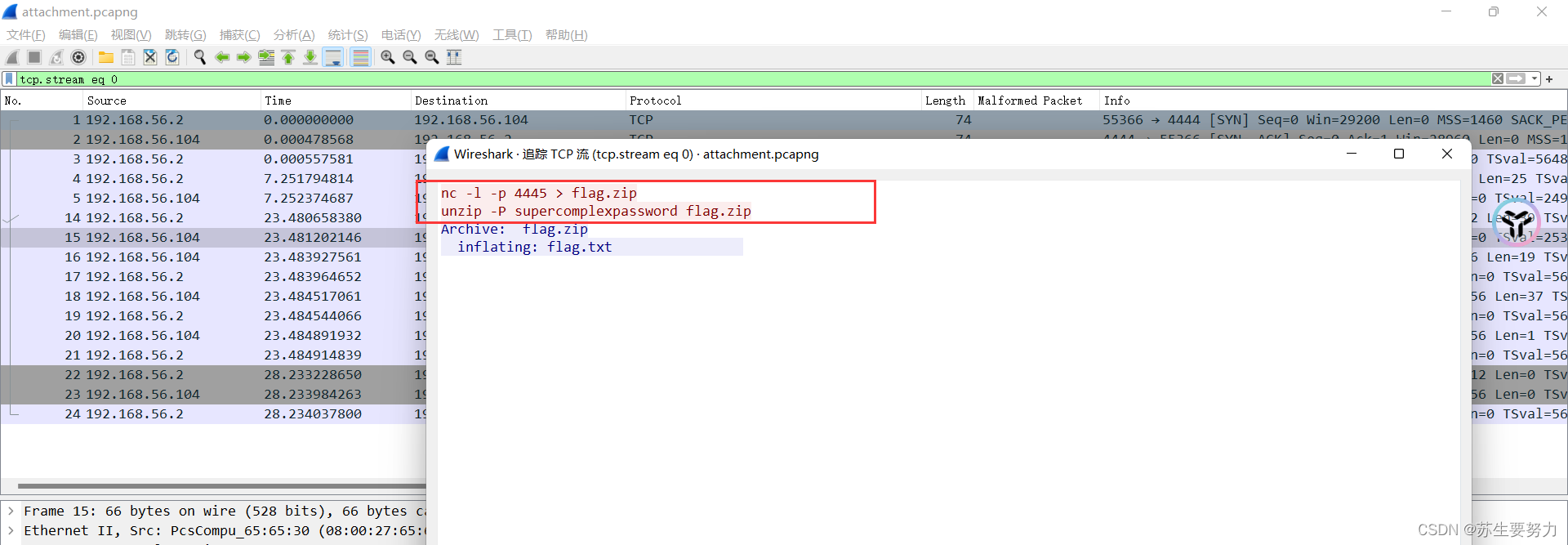Jump to the first packet
This screenshot has height=545, width=1568.
[288, 57]
